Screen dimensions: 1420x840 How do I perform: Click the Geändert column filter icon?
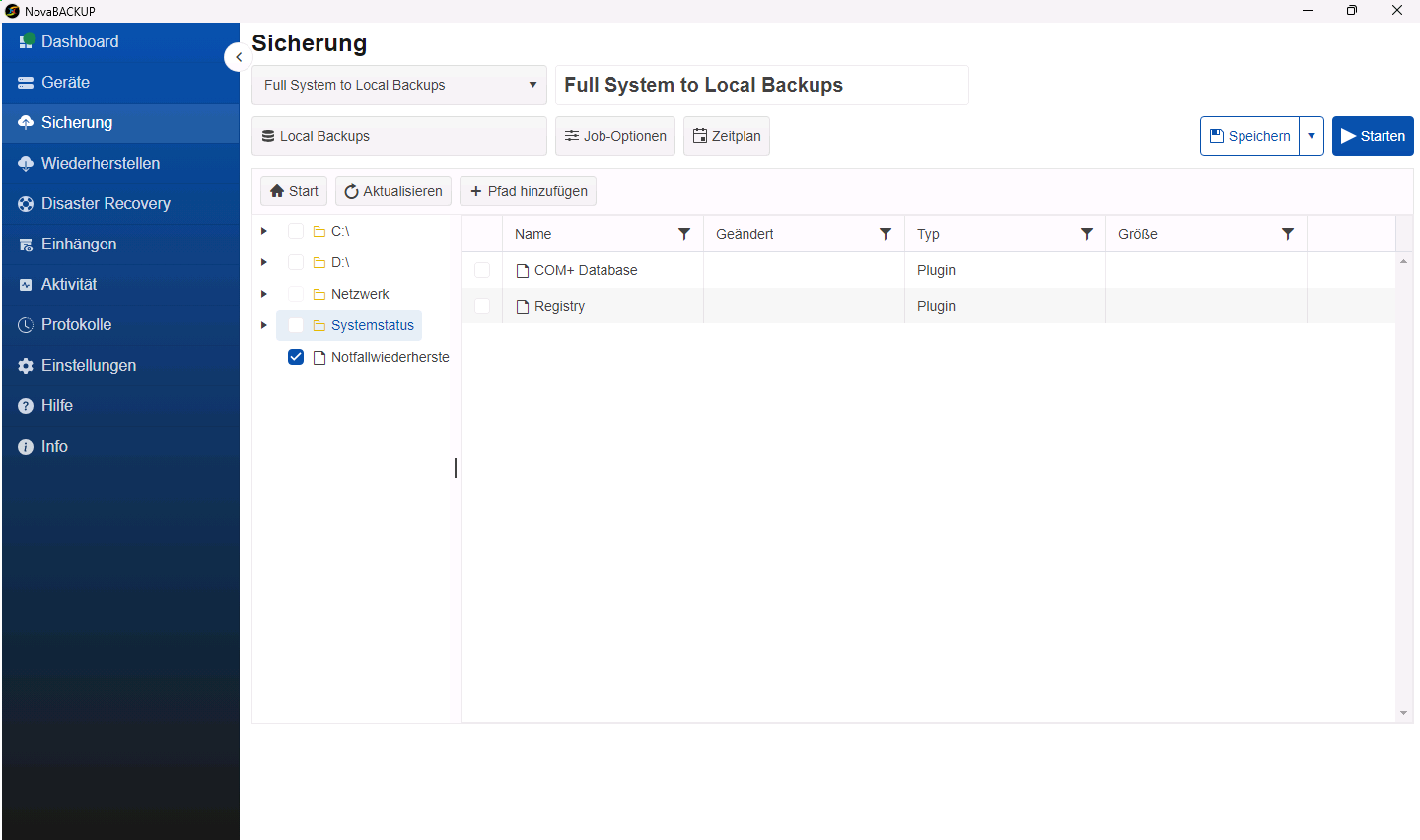point(886,234)
